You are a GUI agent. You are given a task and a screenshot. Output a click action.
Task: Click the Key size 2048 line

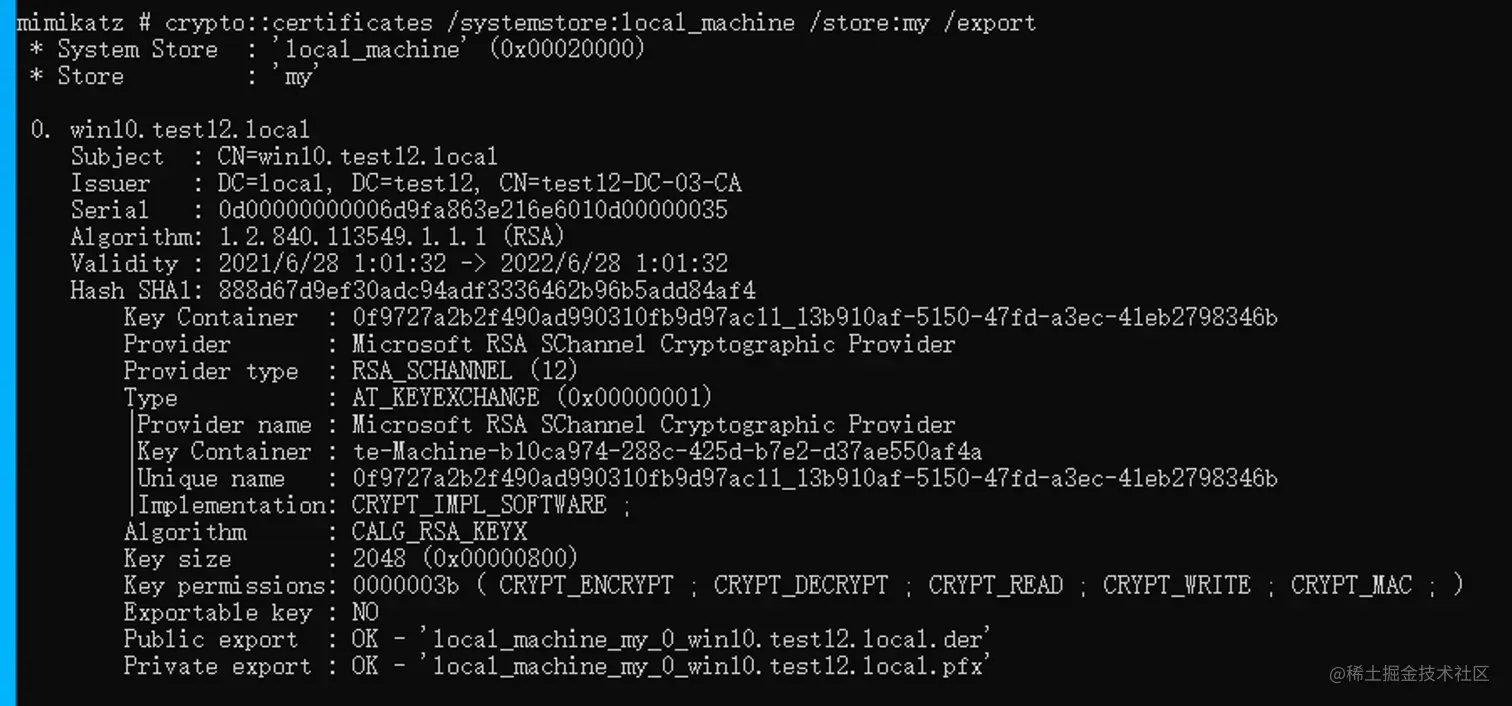point(351,559)
